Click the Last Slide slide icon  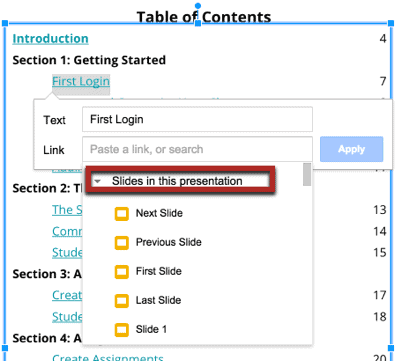click(x=122, y=301)
